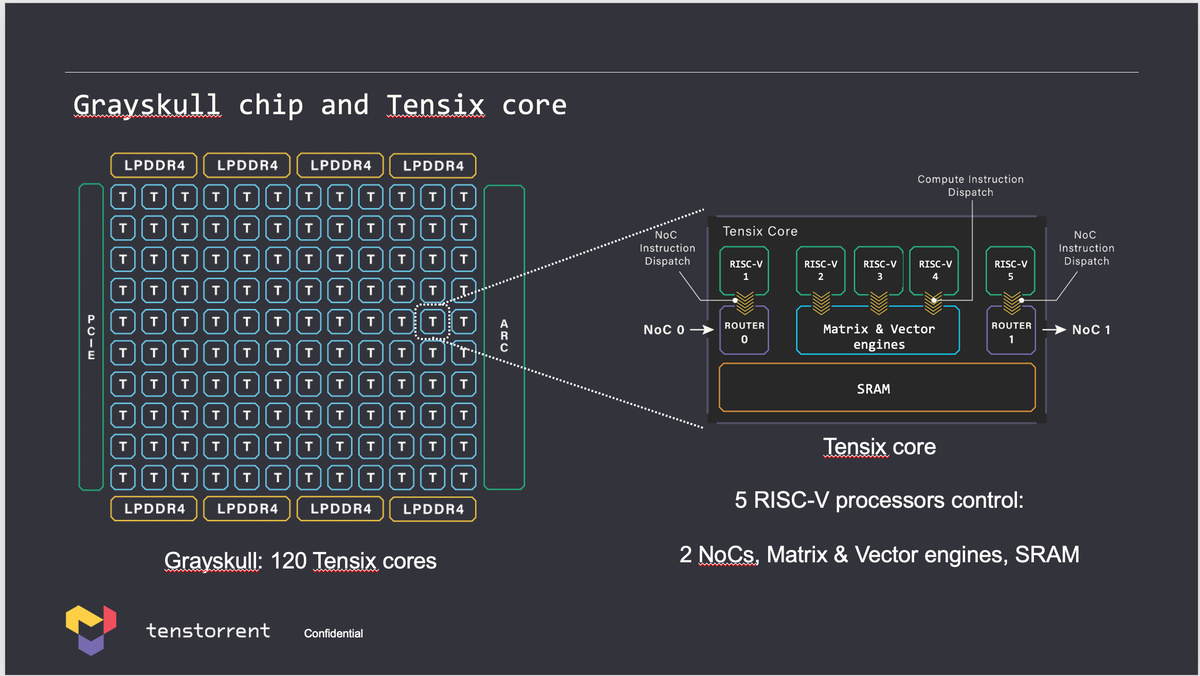Click the Grayskull: 120 Tensix cores caption

(x=301, y=561)
